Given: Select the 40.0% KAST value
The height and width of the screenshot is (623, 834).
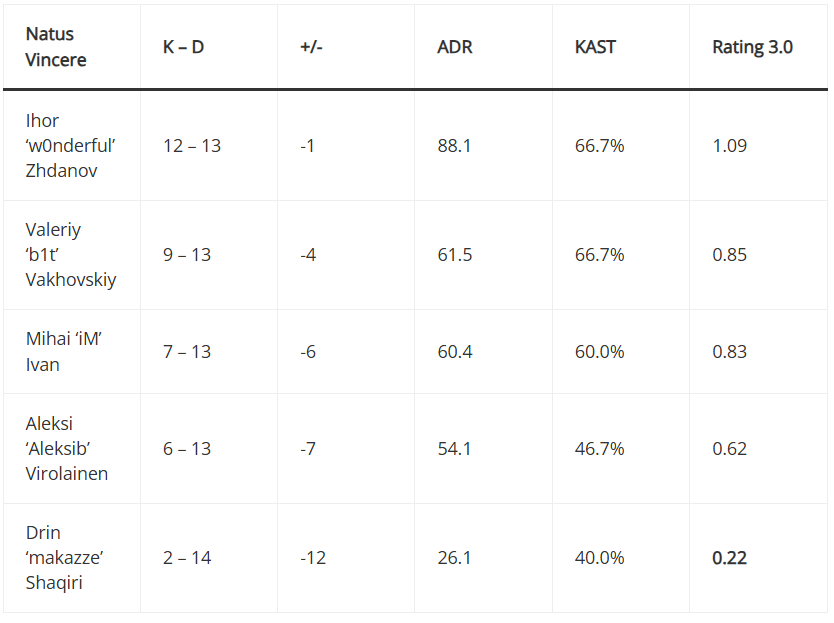Looking at the screenshot, I should point(599,558).
